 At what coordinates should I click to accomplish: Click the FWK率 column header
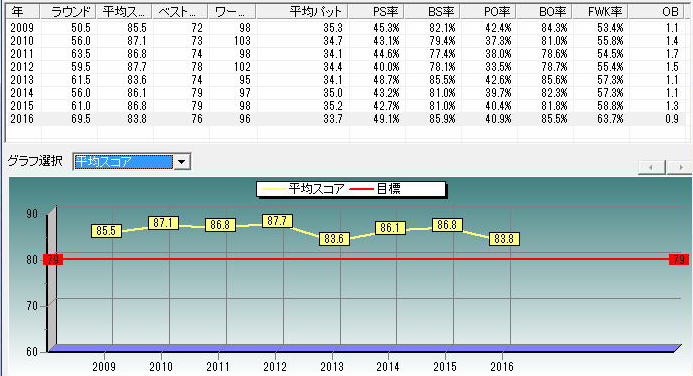click(600, 11)
